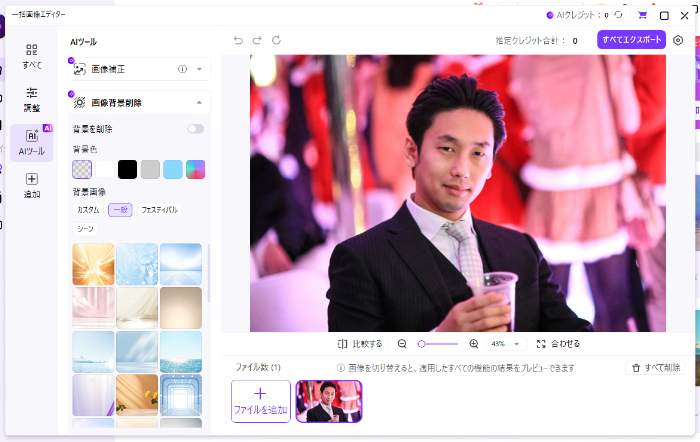Refresh the AIクレジット count
The image size is (700, 442).
(x=619, y=15)
